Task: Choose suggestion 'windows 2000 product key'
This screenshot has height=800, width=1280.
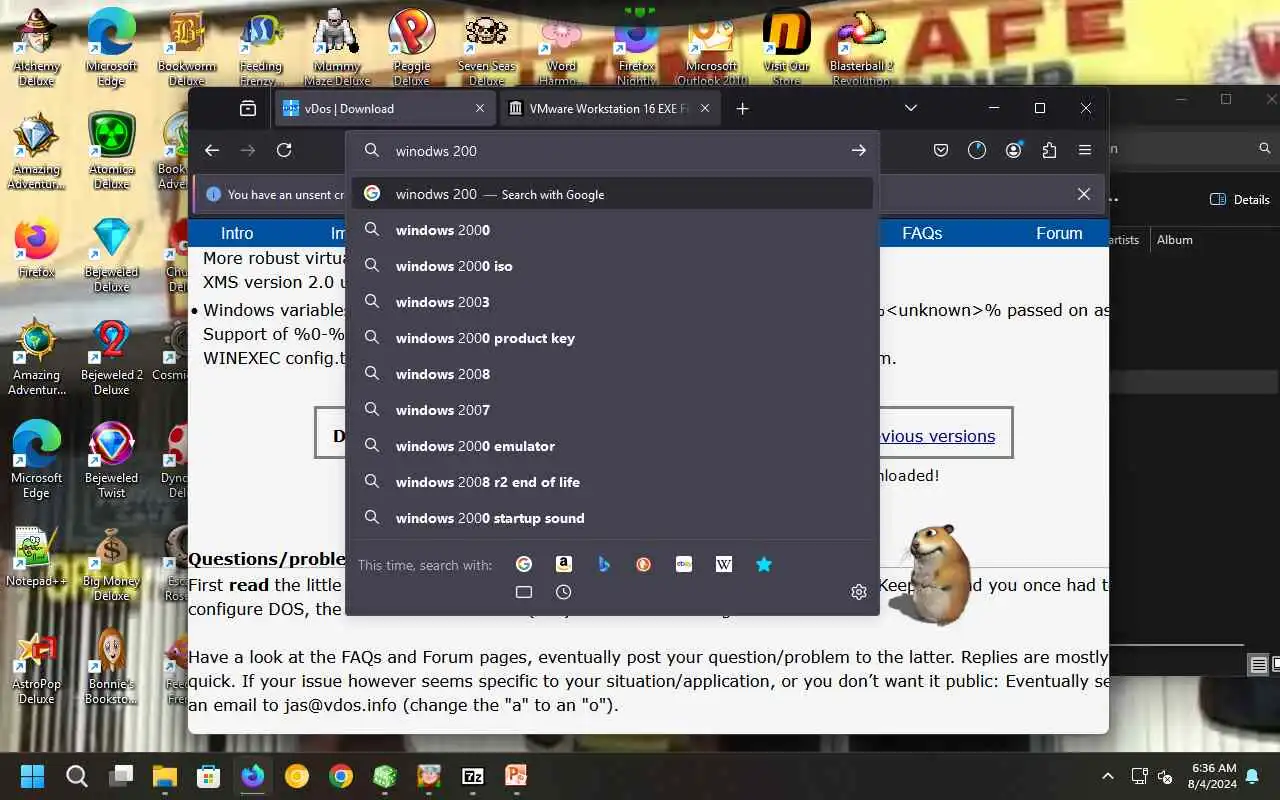Action: tap(612, 338)
